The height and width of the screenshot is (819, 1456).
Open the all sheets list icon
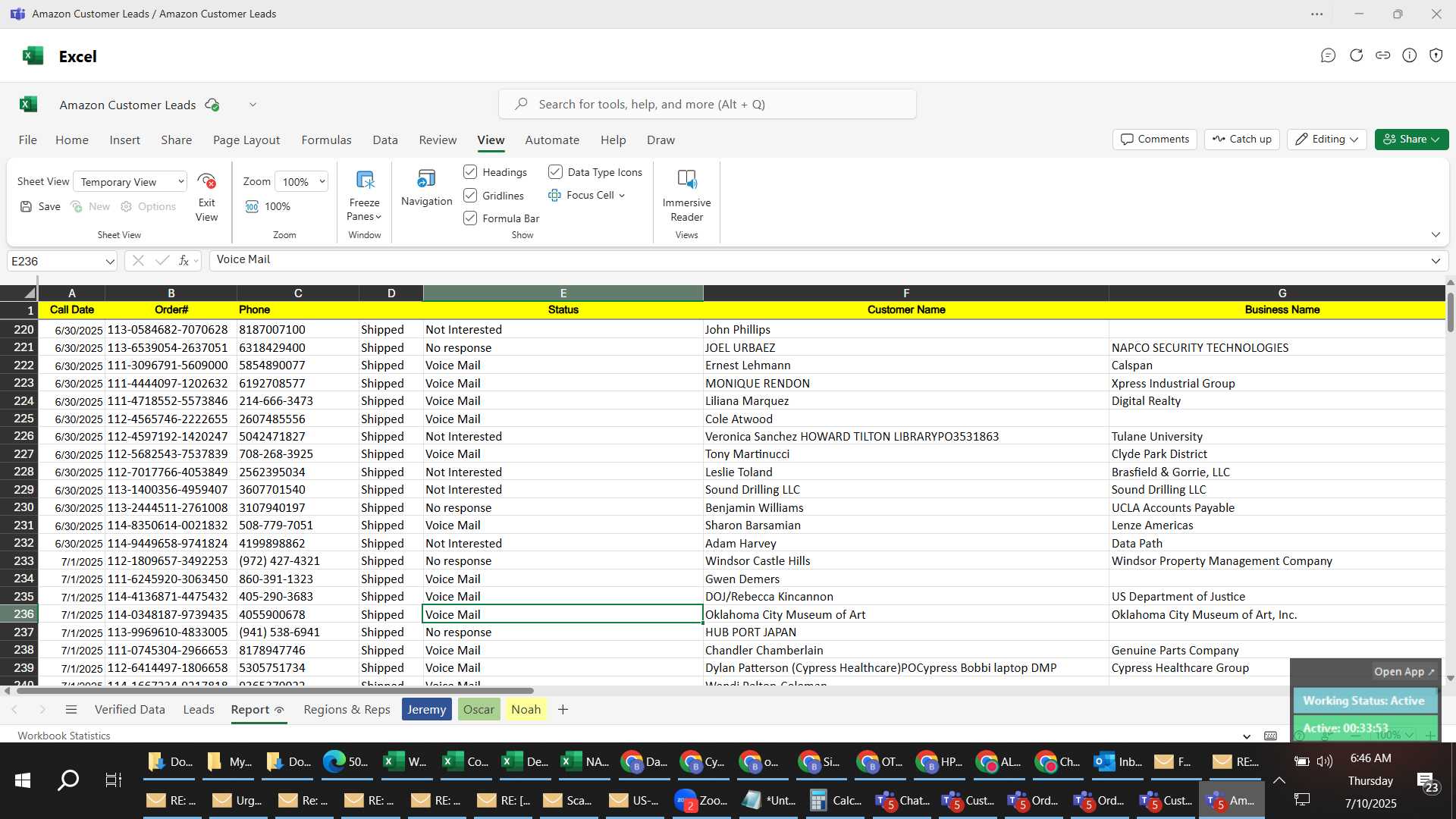point(71,710)
